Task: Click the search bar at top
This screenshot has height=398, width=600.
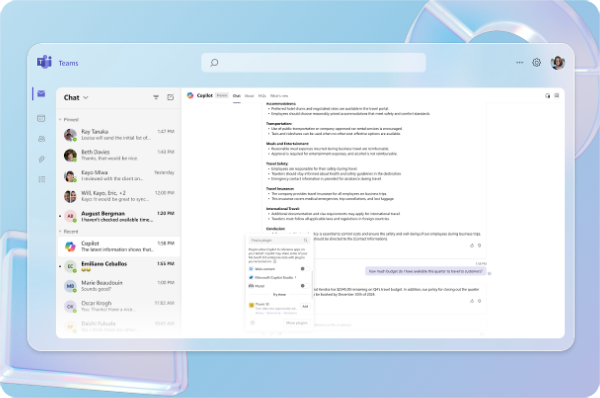Action: (313, 62)
